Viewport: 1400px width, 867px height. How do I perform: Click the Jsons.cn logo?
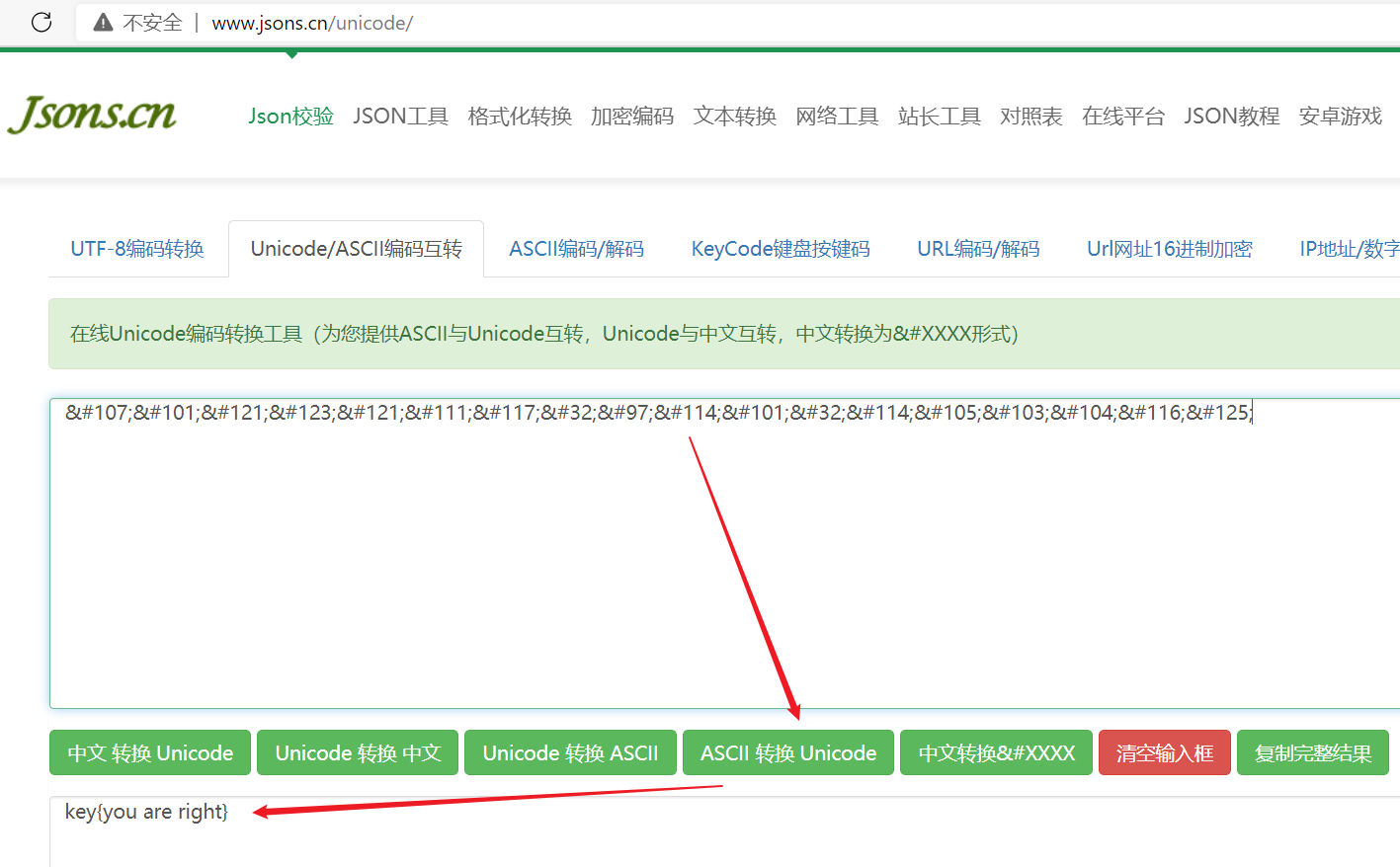click(91, 114)
